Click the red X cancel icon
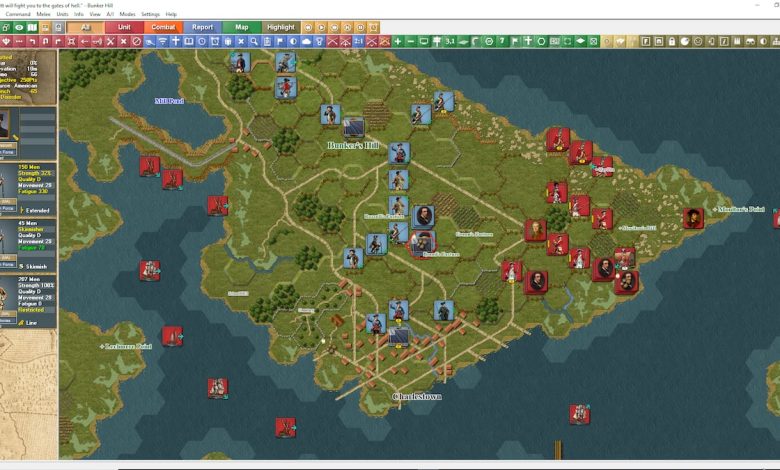 coord(123,42)
